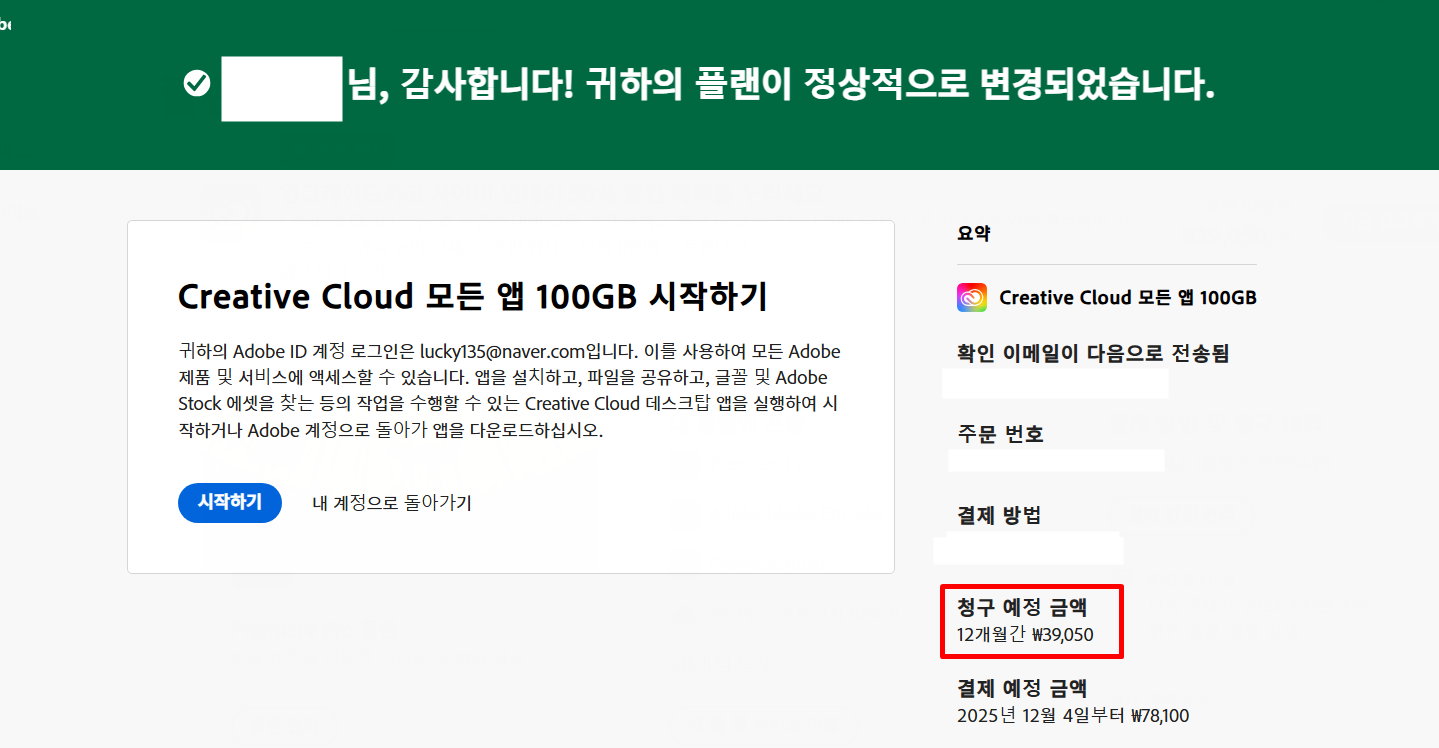Click the Adobe logo in top-left corner
This screenshot has width=1439, height=748.
[x=5, y=25]
